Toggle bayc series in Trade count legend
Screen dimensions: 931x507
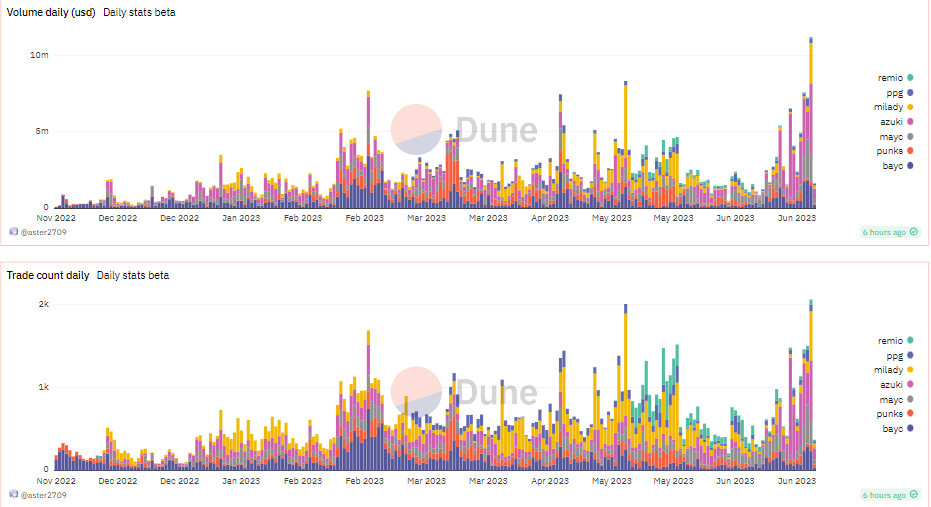click(x=897, y=429)
